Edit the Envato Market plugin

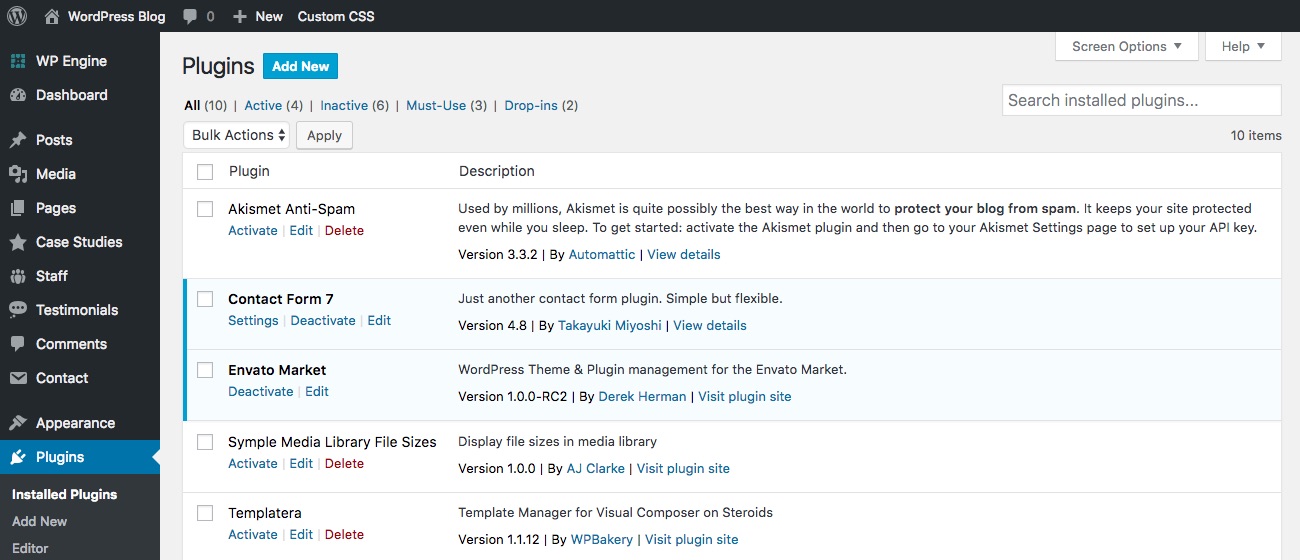tap(317, 391)
